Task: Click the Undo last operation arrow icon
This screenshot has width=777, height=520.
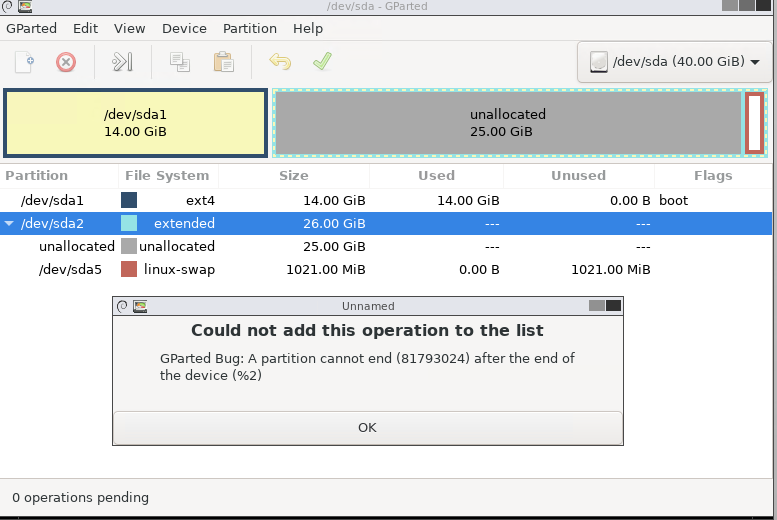Action: click(x=280, y=62)
